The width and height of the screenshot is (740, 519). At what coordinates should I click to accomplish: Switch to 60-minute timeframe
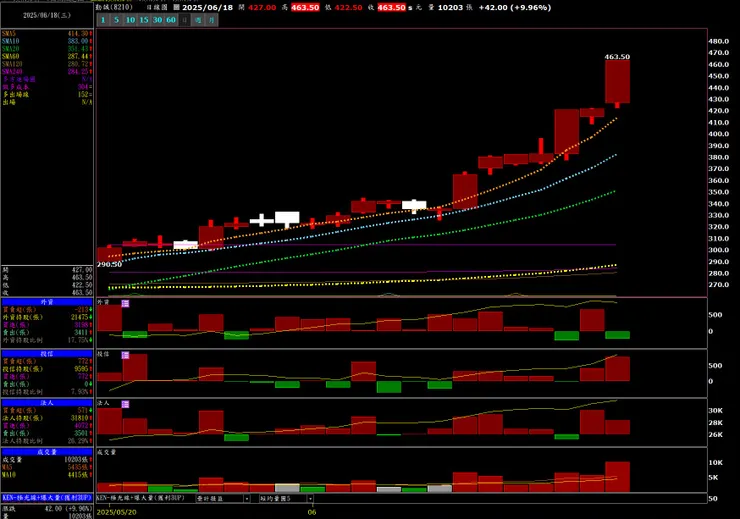point(171,20)
